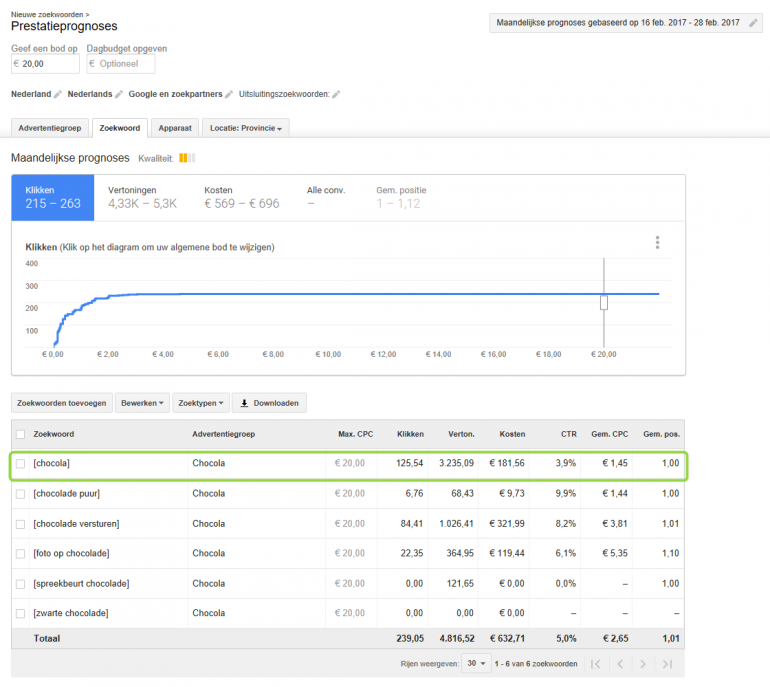Screen dimensions: 770x687
Task: Click the Geef een bod op field
Action: click(45, 64)
